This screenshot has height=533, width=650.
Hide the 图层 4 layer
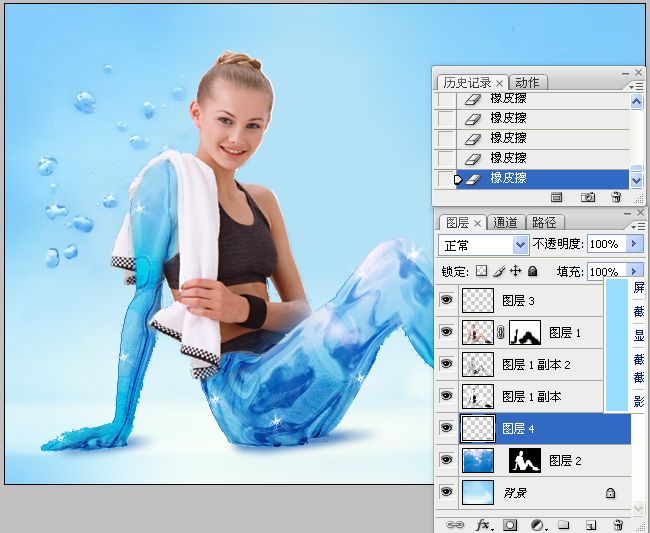pyautogui.click(x=447, y=429)
